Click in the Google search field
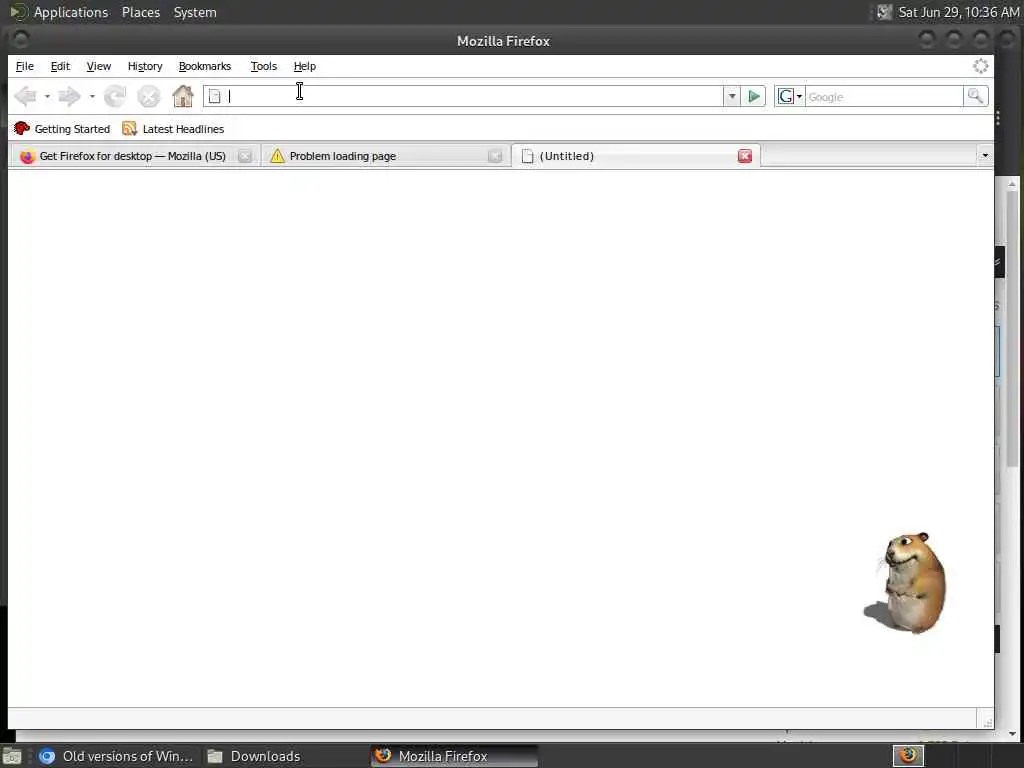This screenshot has height=768, width=1024. point(884,97)
